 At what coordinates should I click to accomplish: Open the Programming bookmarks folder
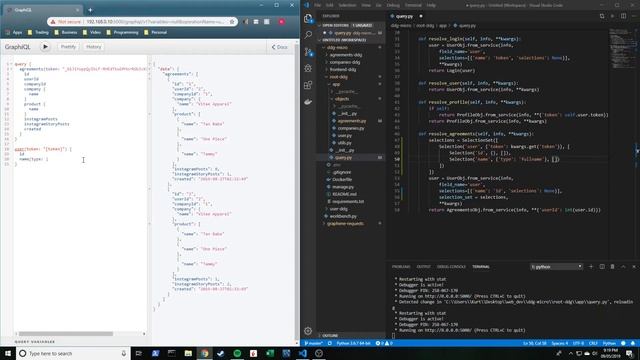click(x=122, y=32)
